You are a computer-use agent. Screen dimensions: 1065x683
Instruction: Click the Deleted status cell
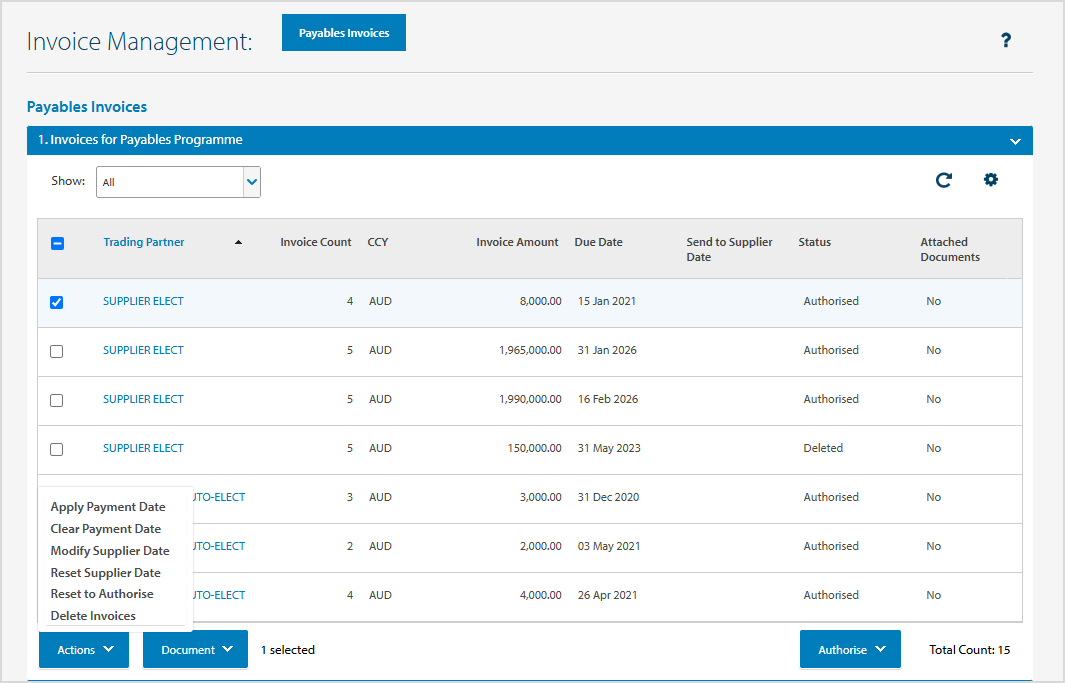tap(823, 447)
